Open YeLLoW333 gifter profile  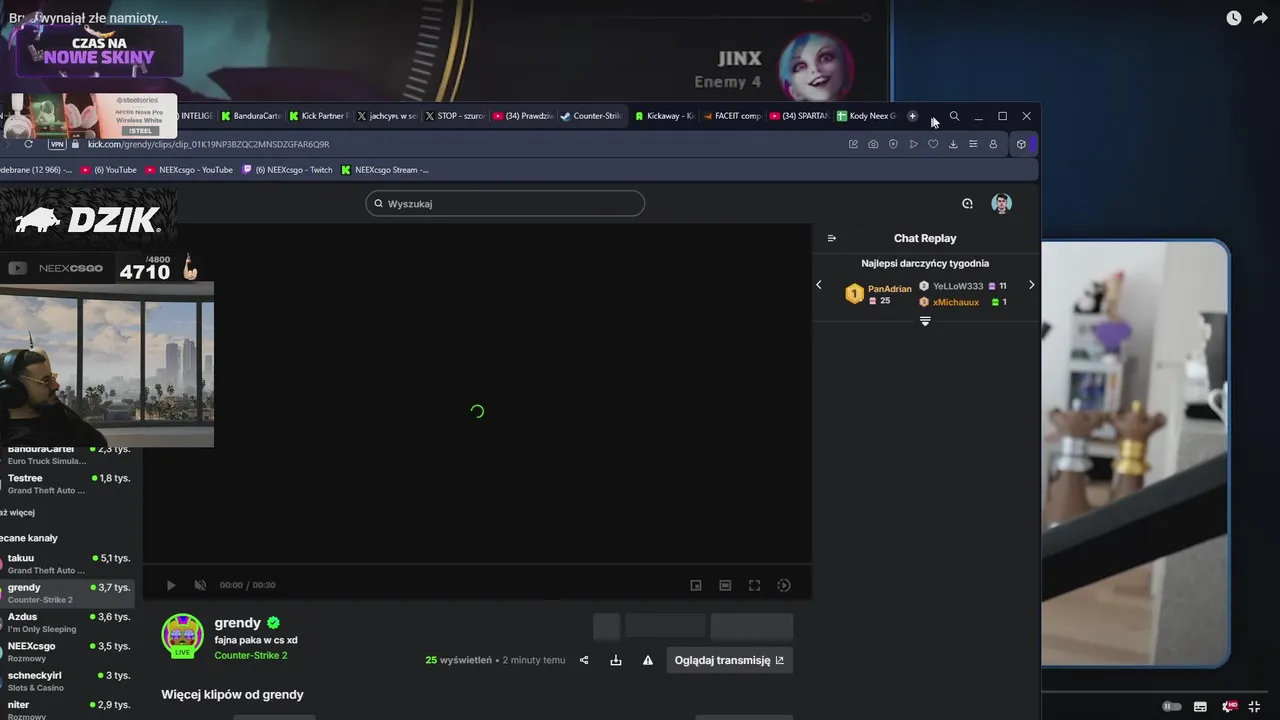[x=958, y=286]
